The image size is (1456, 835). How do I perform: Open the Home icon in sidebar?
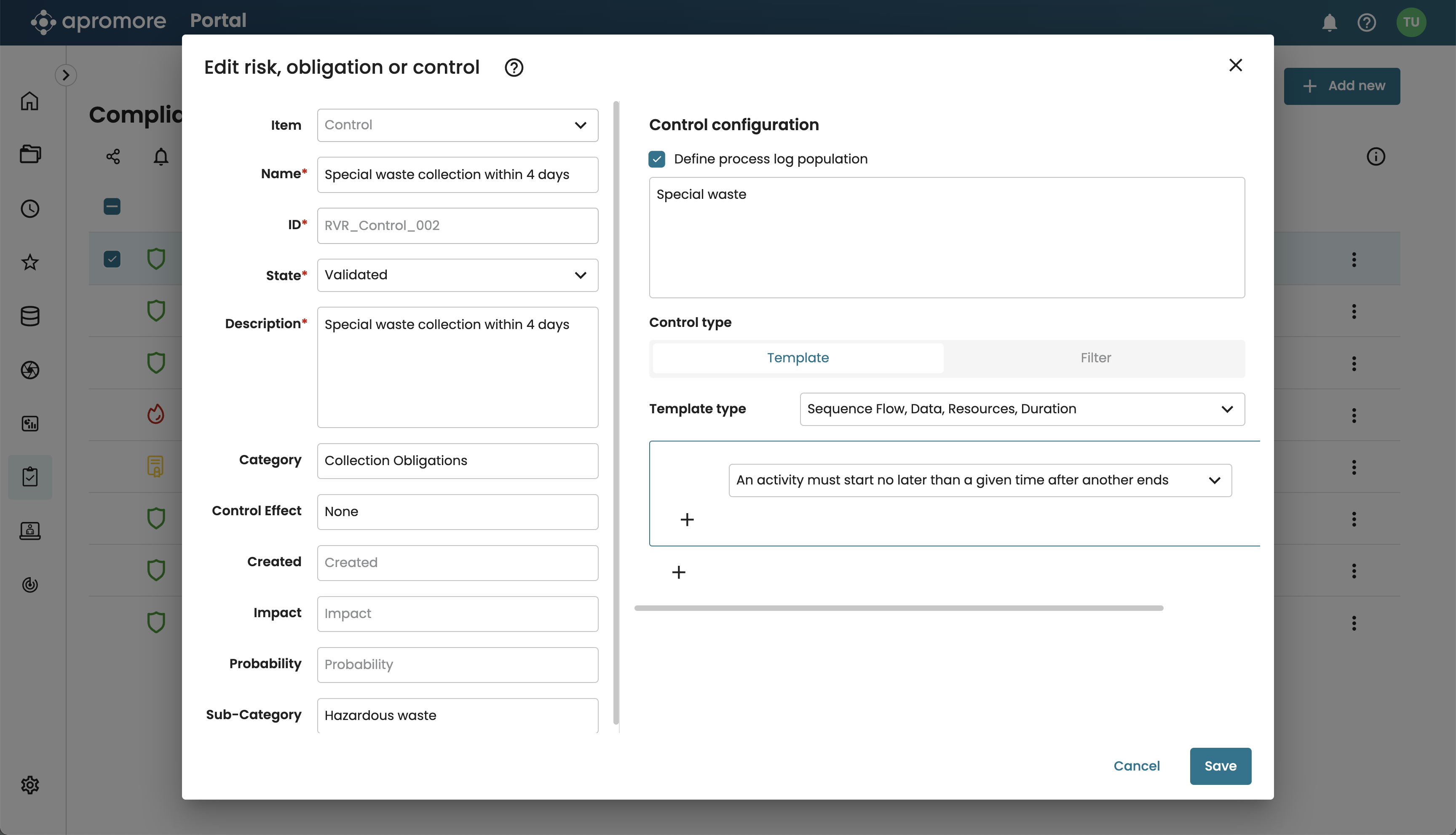(30, 101)
